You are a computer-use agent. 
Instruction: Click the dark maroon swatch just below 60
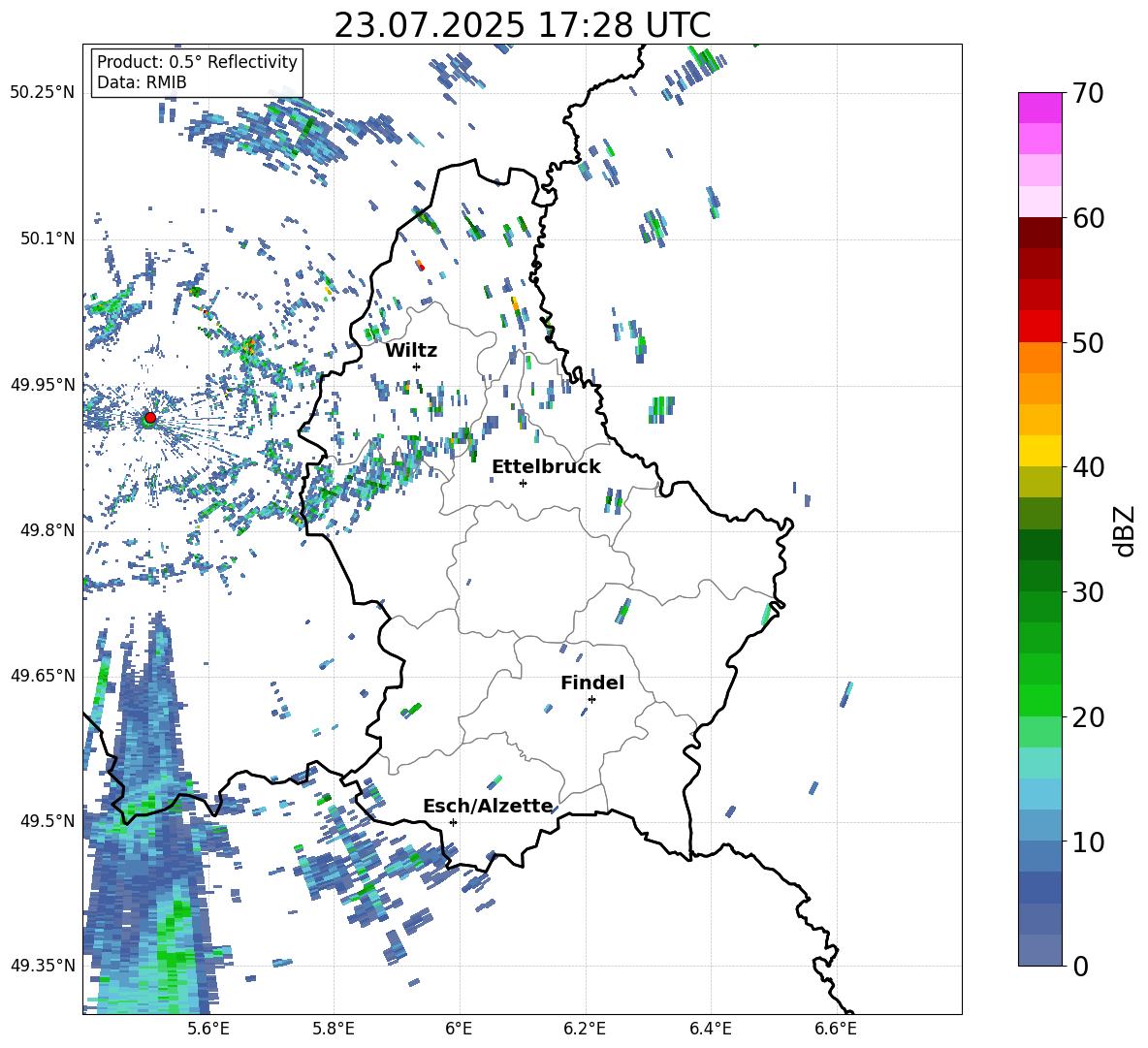click(x=1039, y=233)
